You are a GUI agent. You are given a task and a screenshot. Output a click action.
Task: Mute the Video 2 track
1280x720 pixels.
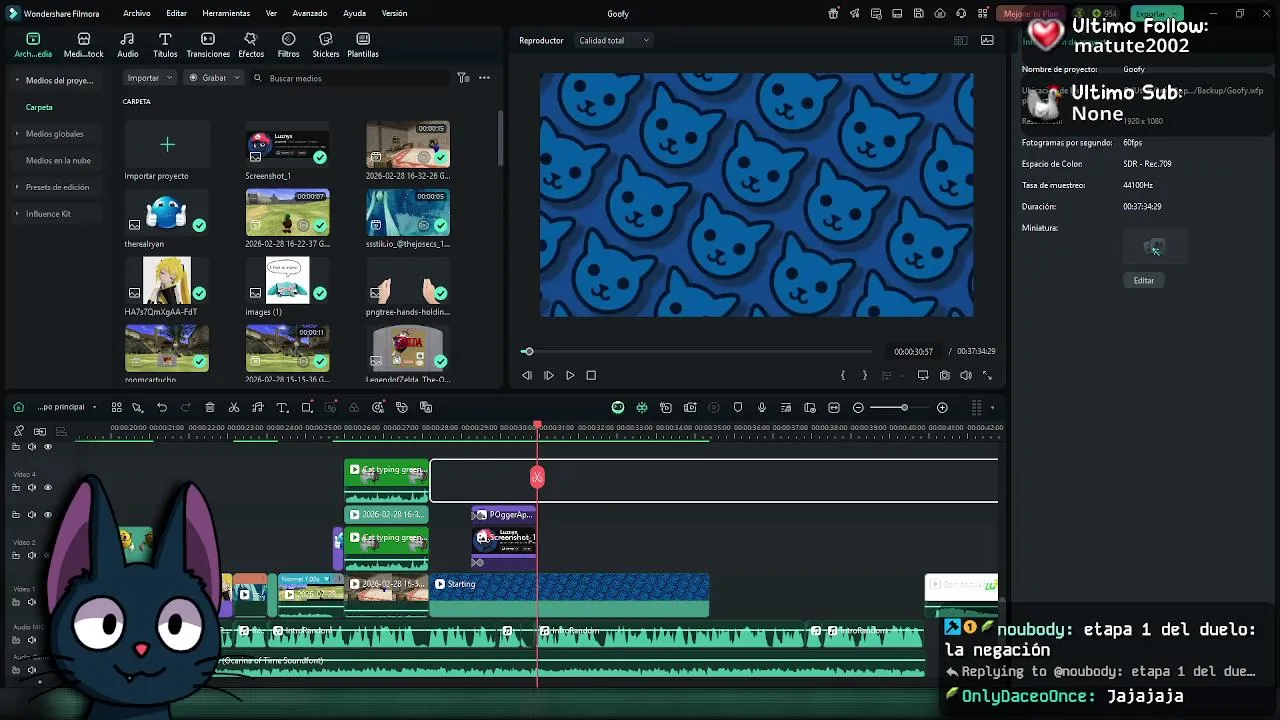point(32,555)
